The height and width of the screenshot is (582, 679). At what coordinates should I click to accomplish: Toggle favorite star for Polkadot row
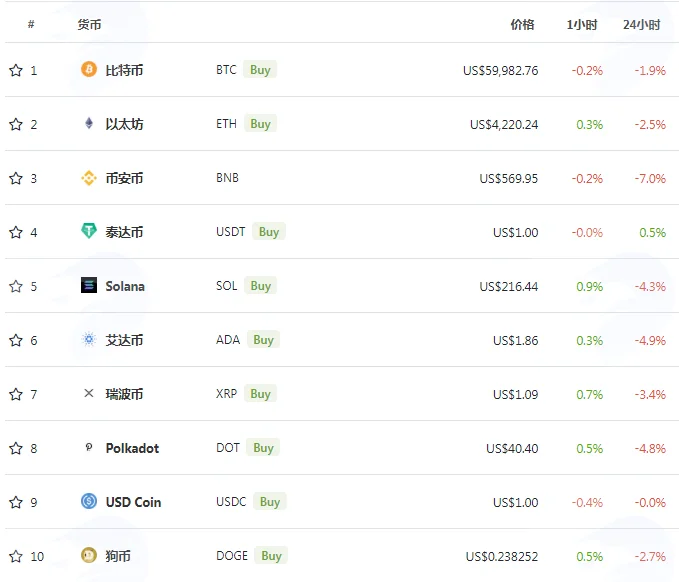pyautogui.click(x=16, y=448)
